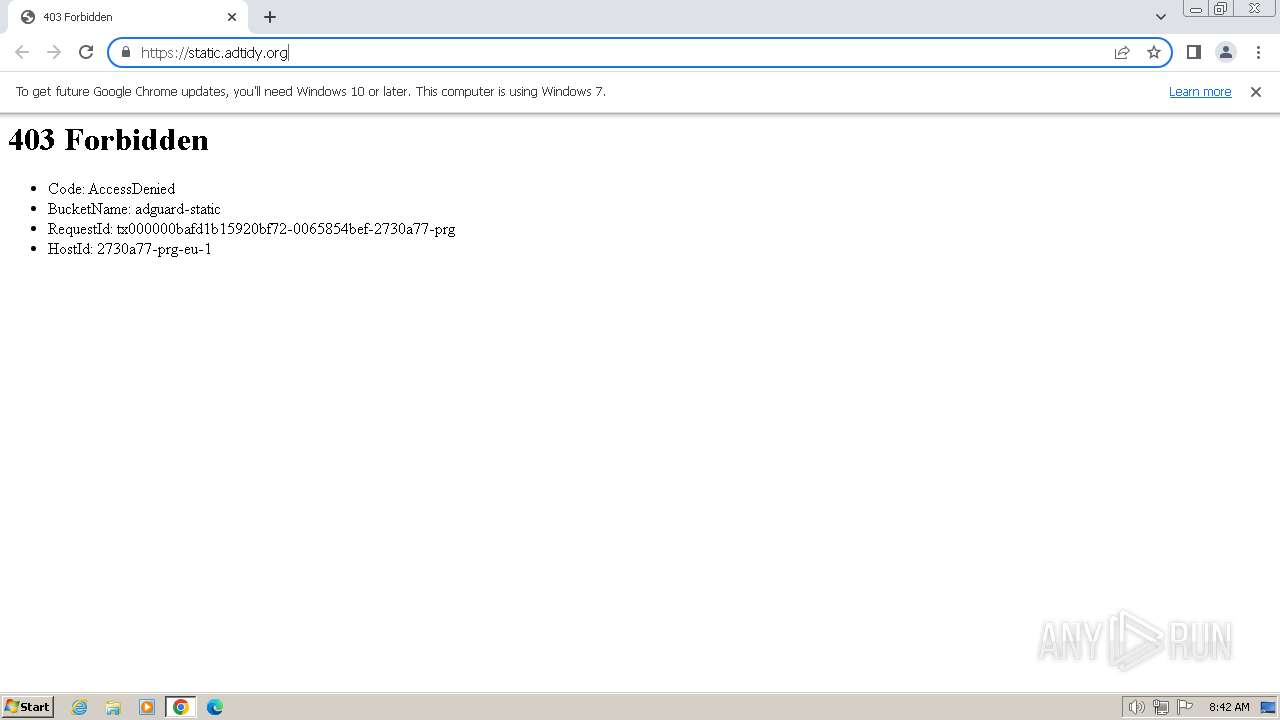Open the browser side panel

[1194, 52]
